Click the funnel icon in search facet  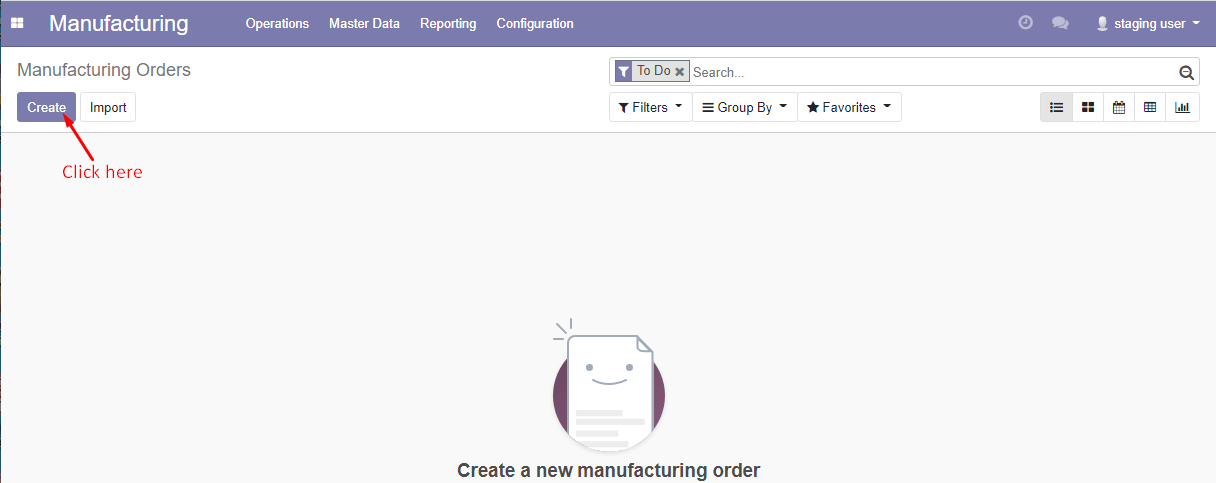coord(623,71)
